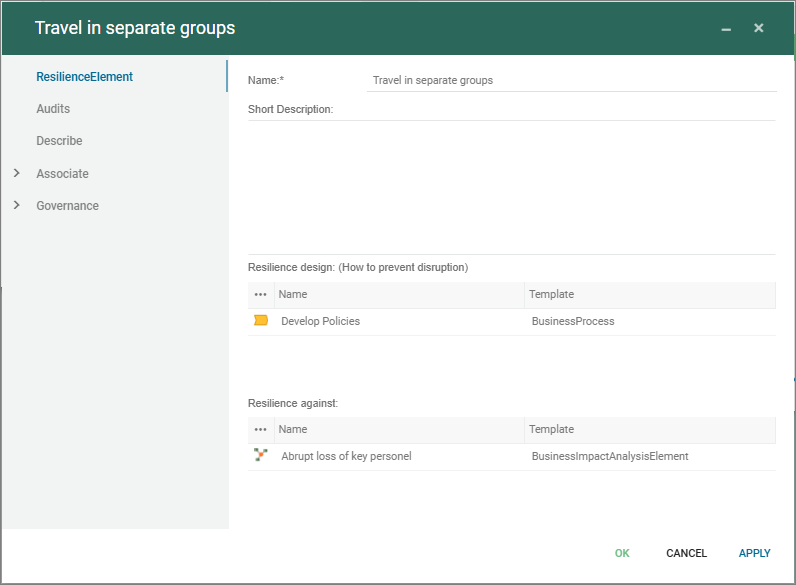Image resolution: width=796 pixels, height=585 pixels.
Task: Select the Develop Policies row
Action: [400, 322]
